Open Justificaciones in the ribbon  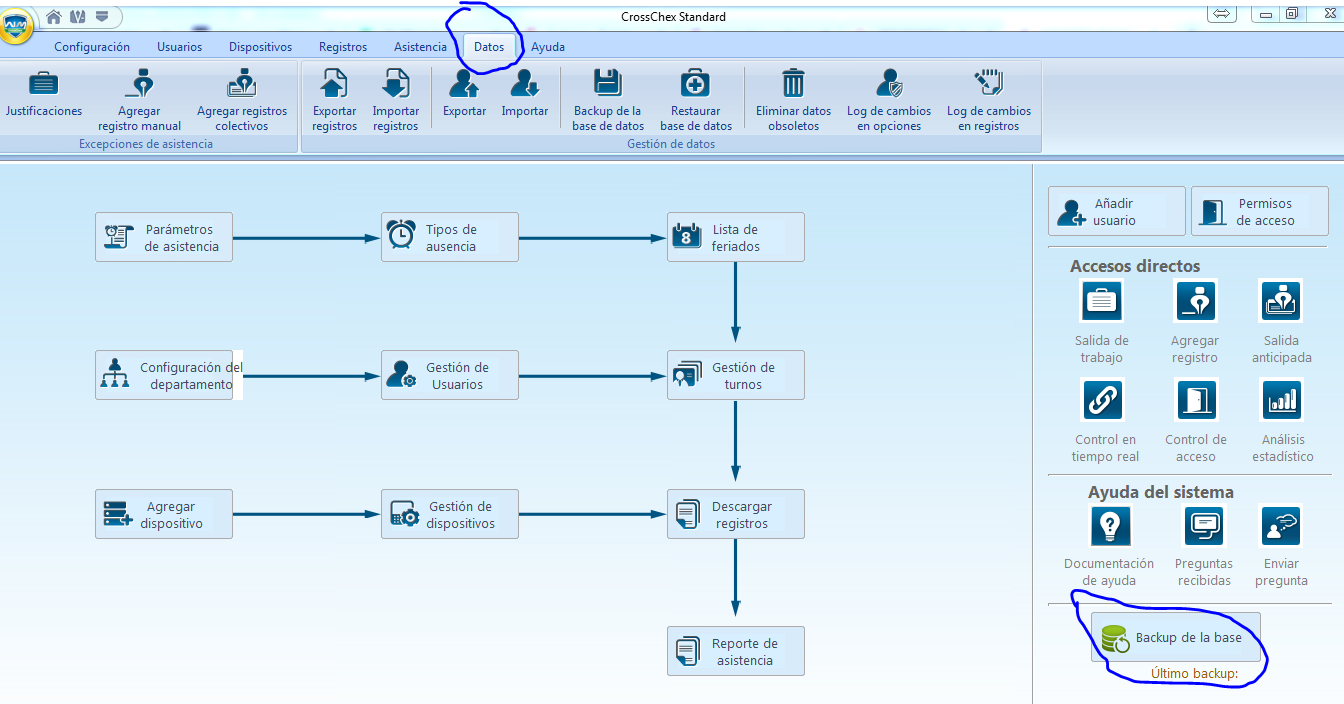(x=44, y=95)
